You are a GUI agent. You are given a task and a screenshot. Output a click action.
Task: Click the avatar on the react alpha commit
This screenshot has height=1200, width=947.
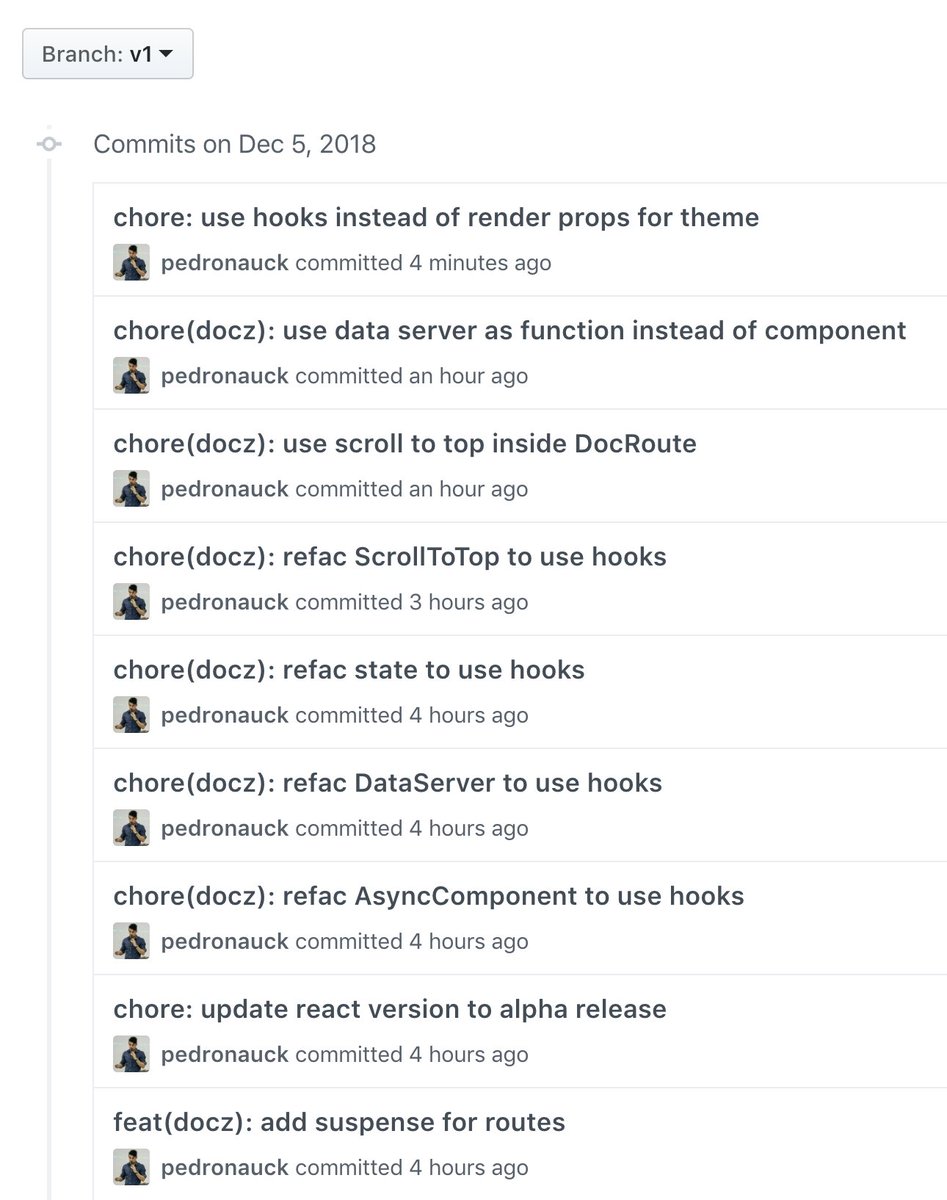pos(131,1054)
